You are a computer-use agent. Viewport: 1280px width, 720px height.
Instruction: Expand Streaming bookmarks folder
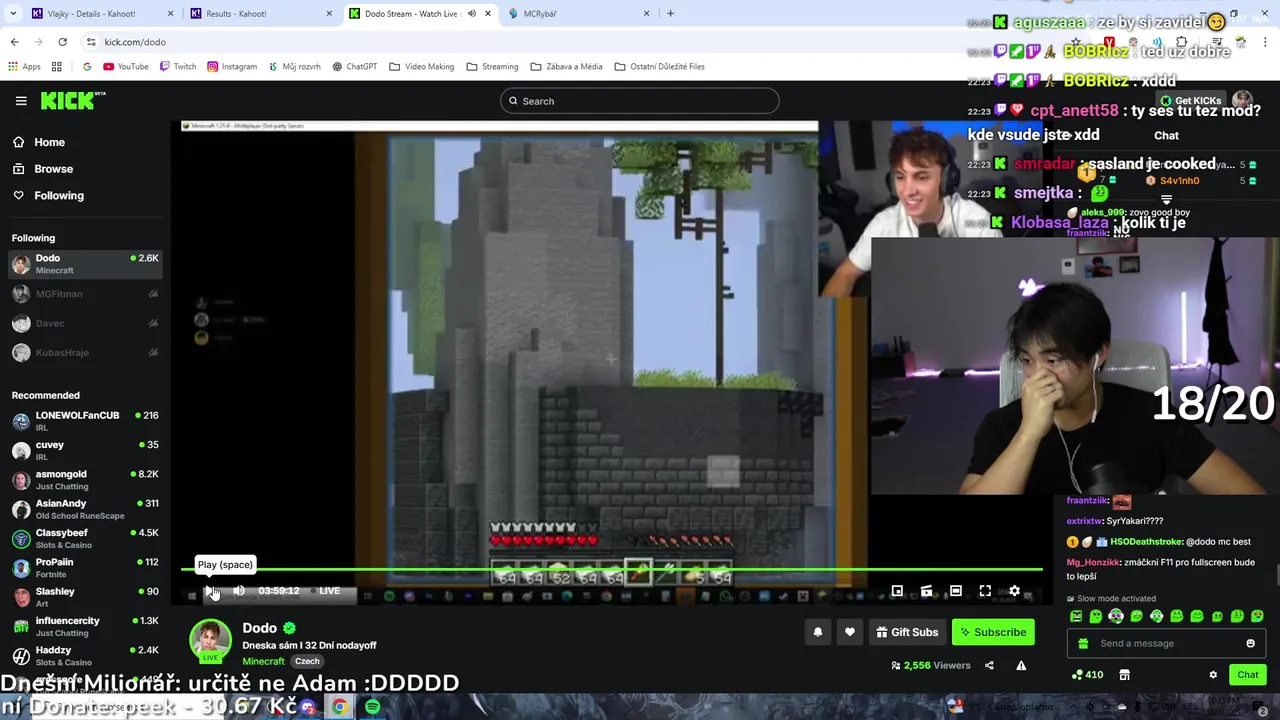coord(491,67)
